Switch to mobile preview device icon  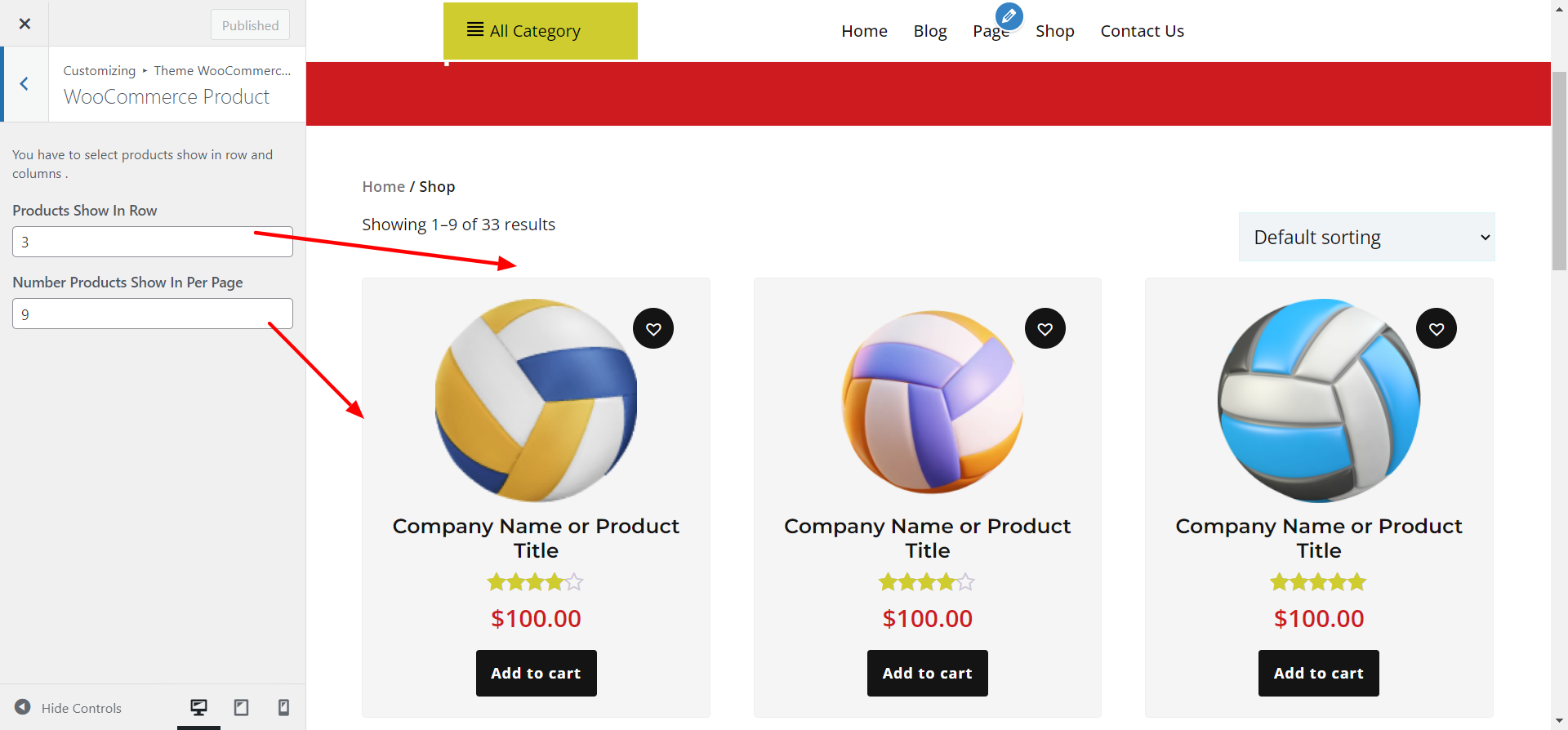point(283,707)
